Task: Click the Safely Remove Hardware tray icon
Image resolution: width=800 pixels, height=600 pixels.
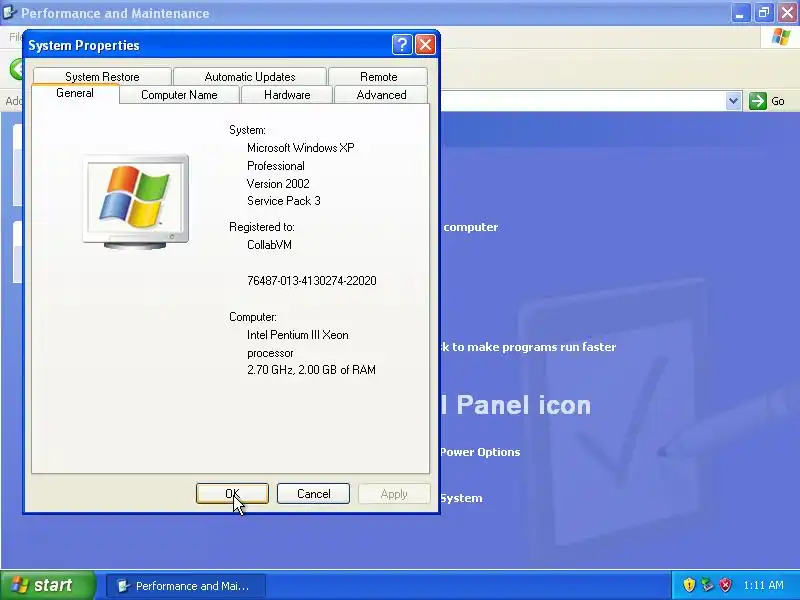Action: click(707, 585)
